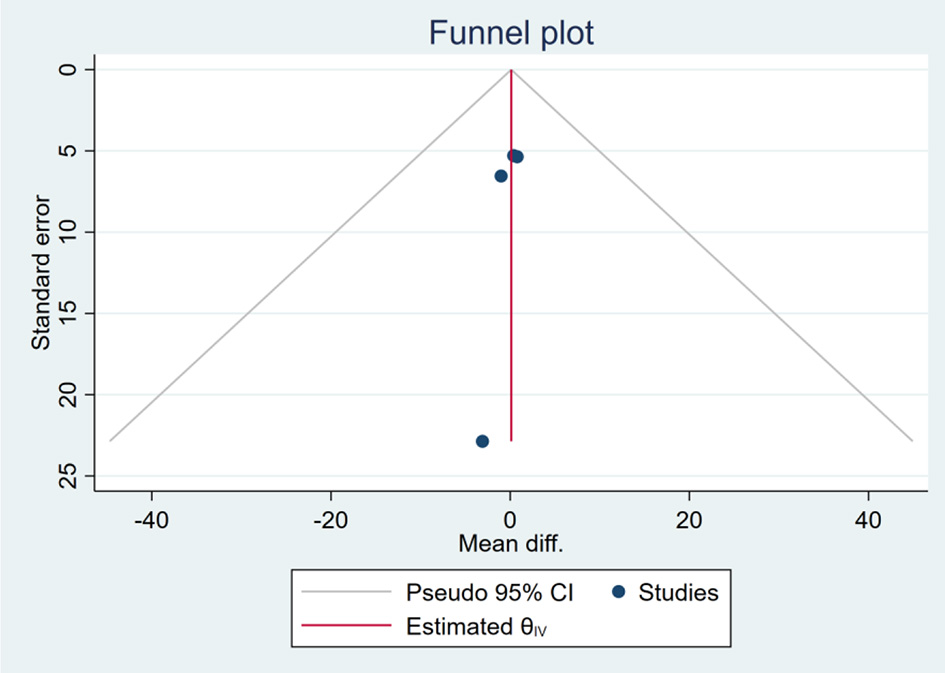Screen dimensions: 945x673
Task: Click the "Pseudo 95% CI" legend text
Action: [489, 592]
